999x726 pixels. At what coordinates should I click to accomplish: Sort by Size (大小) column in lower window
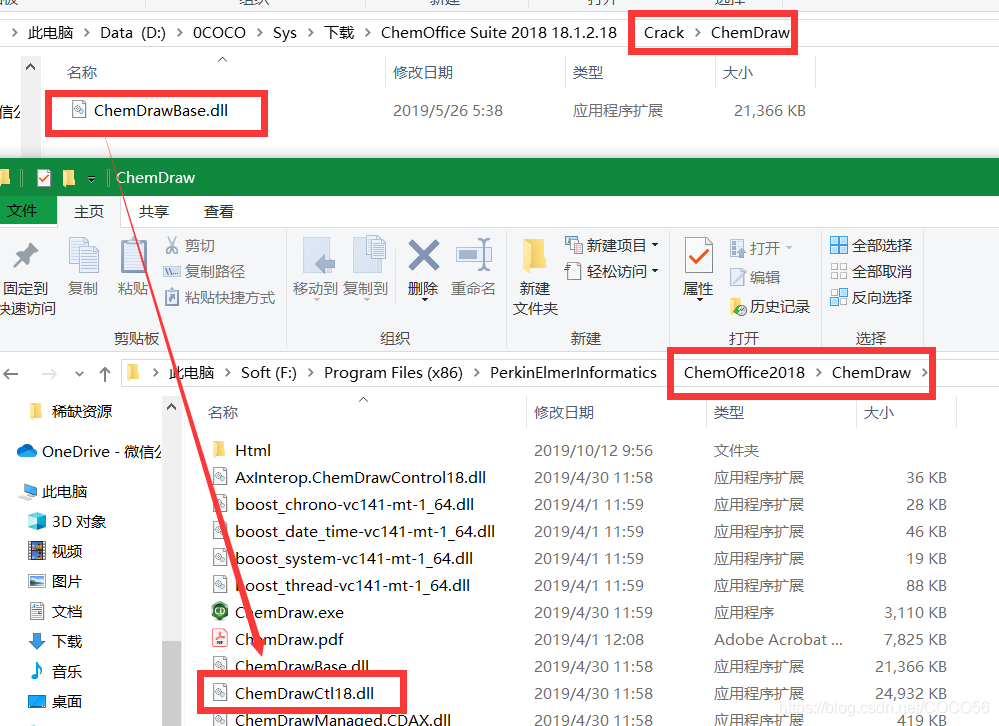click(x=879, y=413)
